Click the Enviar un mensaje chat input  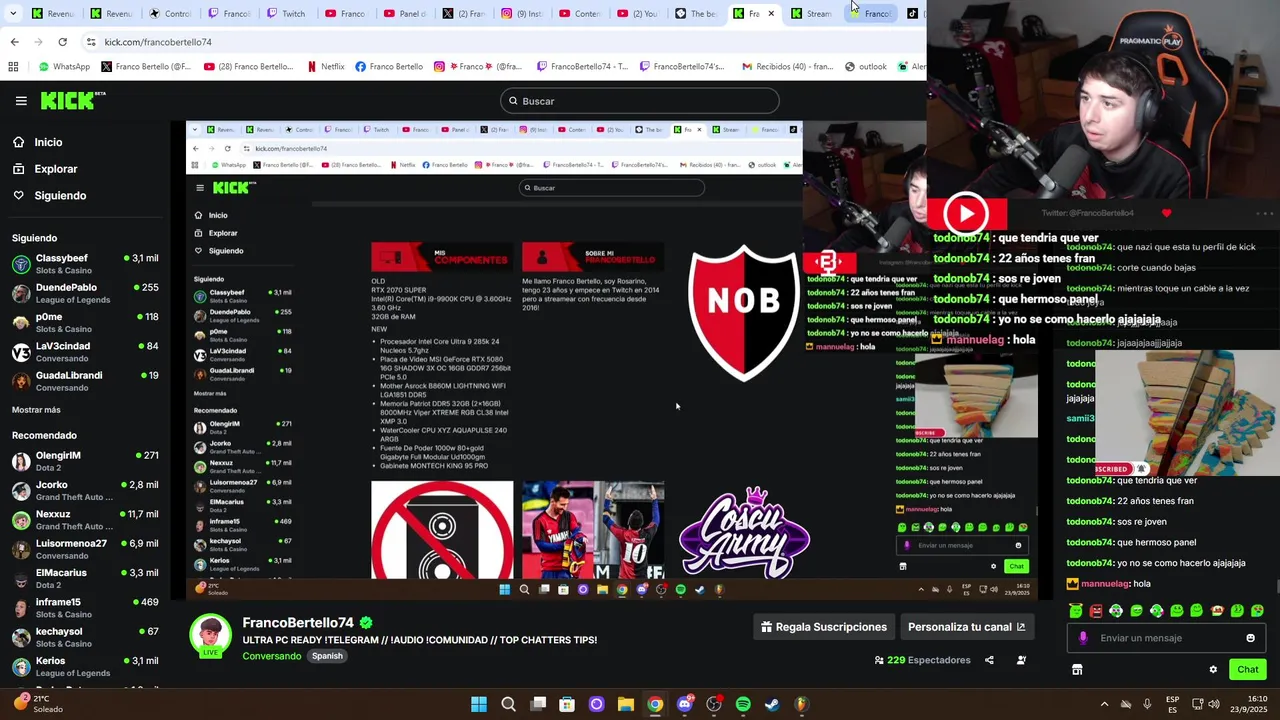point(1165,638)
